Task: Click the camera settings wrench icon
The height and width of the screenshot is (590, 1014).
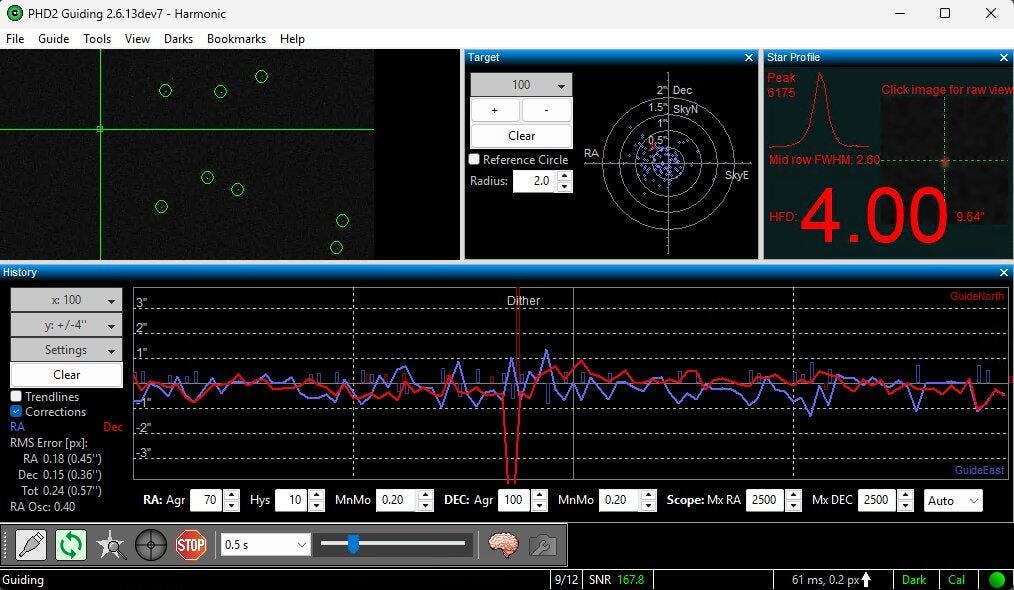Action: point(542,545)
